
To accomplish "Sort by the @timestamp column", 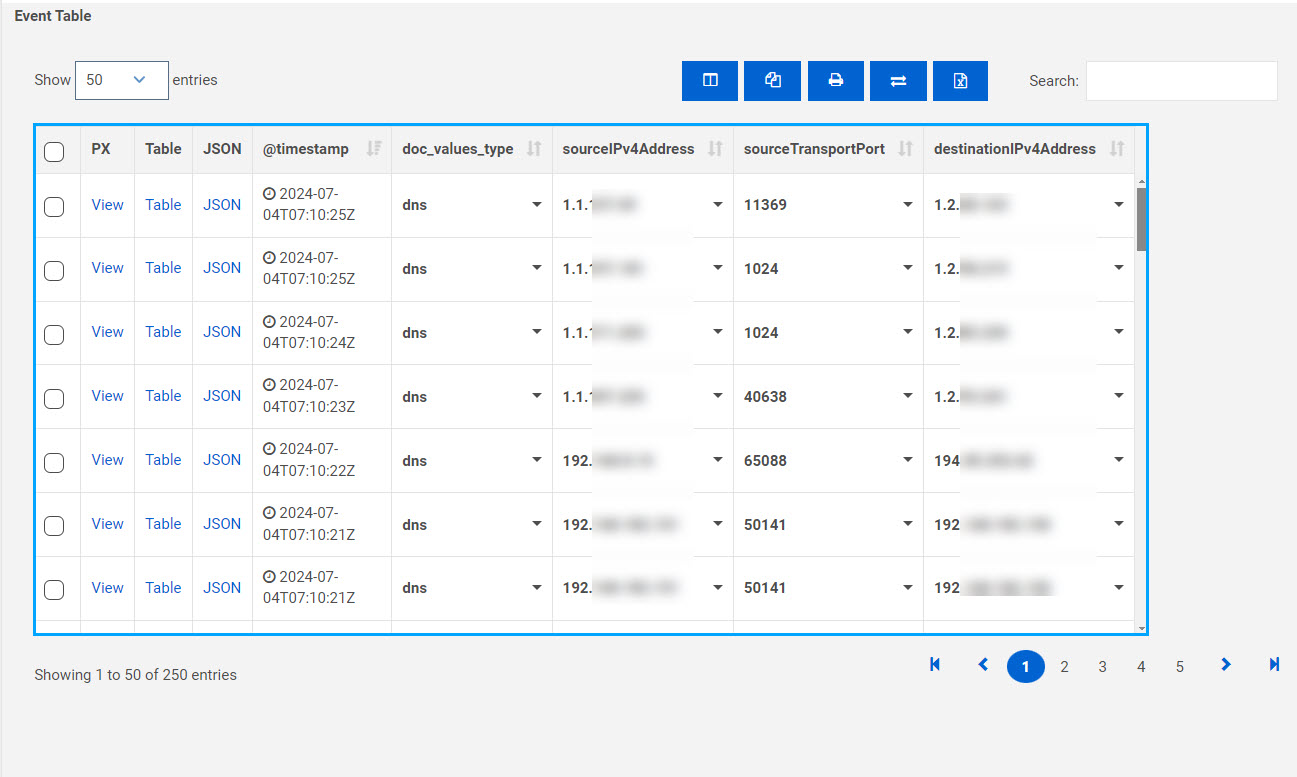I will (x=373, y=149).
